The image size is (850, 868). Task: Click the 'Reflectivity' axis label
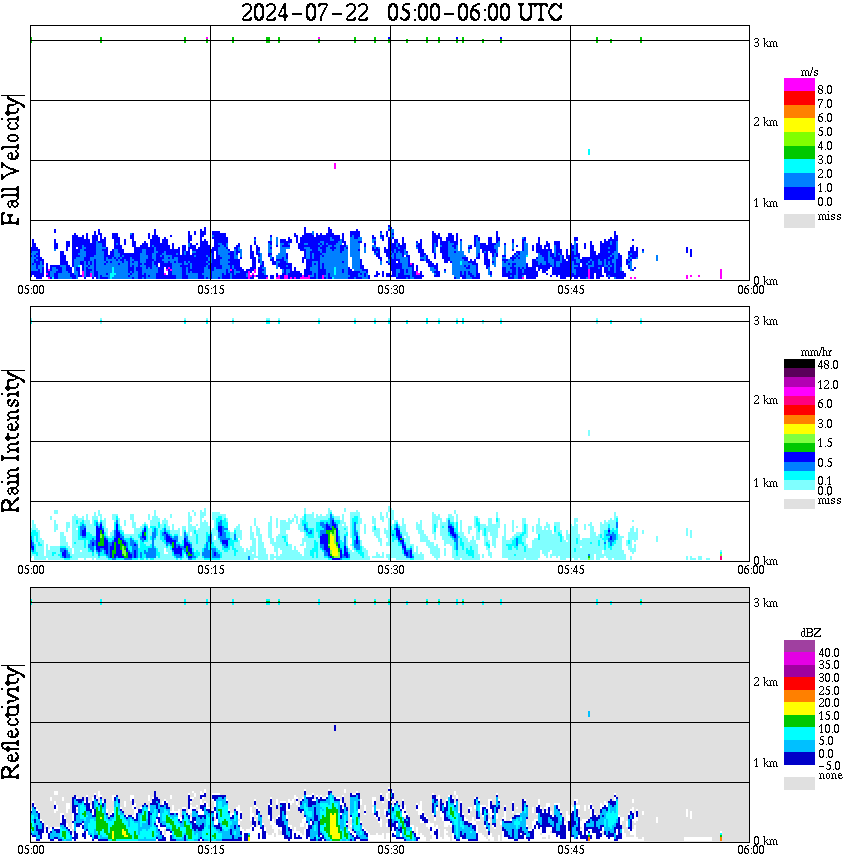11,722
